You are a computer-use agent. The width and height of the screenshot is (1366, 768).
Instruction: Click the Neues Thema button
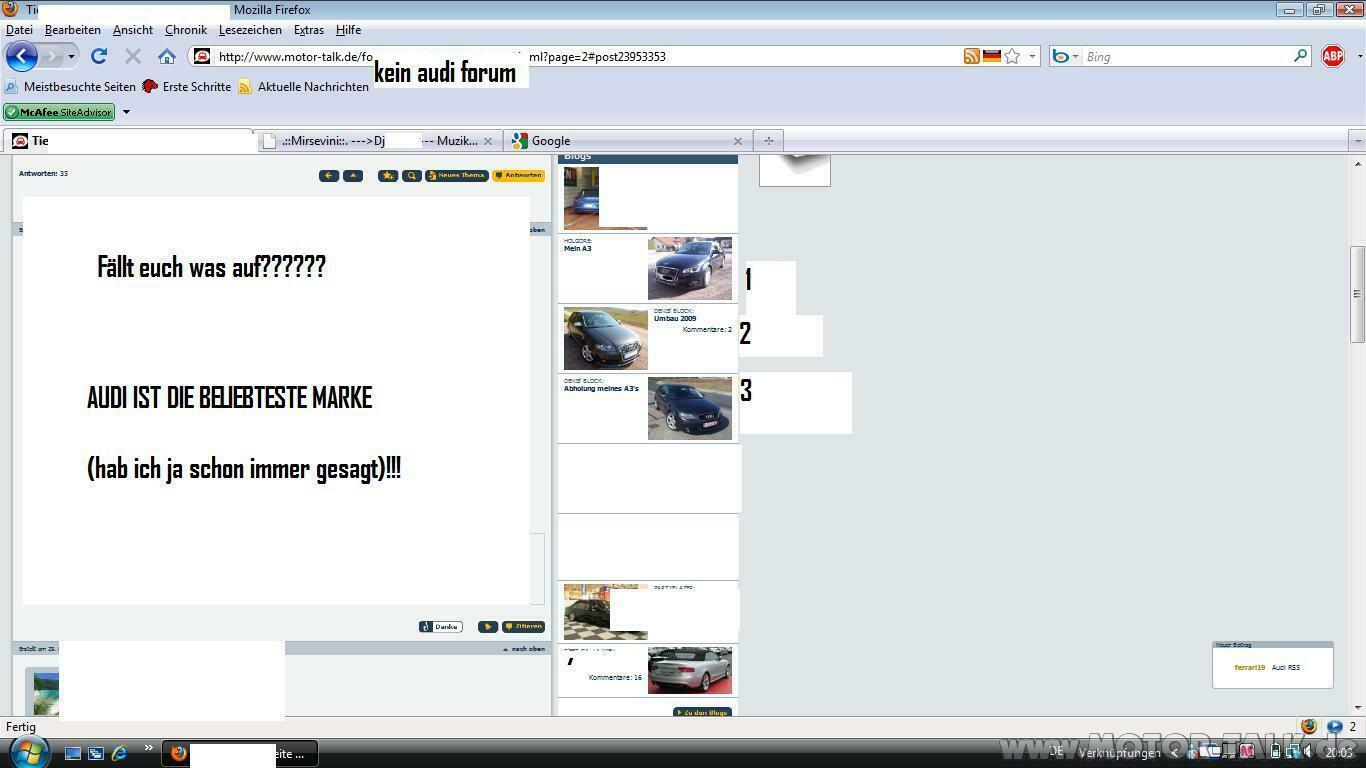coord(457,175)
